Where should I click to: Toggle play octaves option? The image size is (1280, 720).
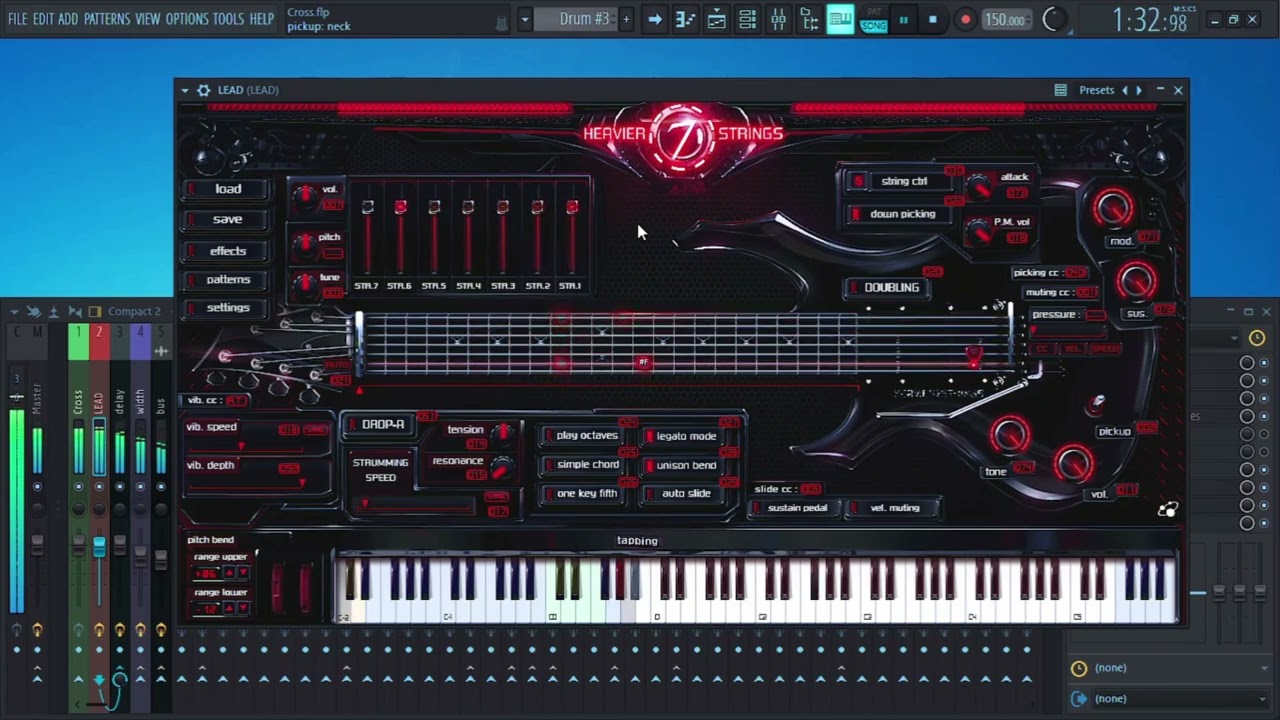[x=580, y=436]
